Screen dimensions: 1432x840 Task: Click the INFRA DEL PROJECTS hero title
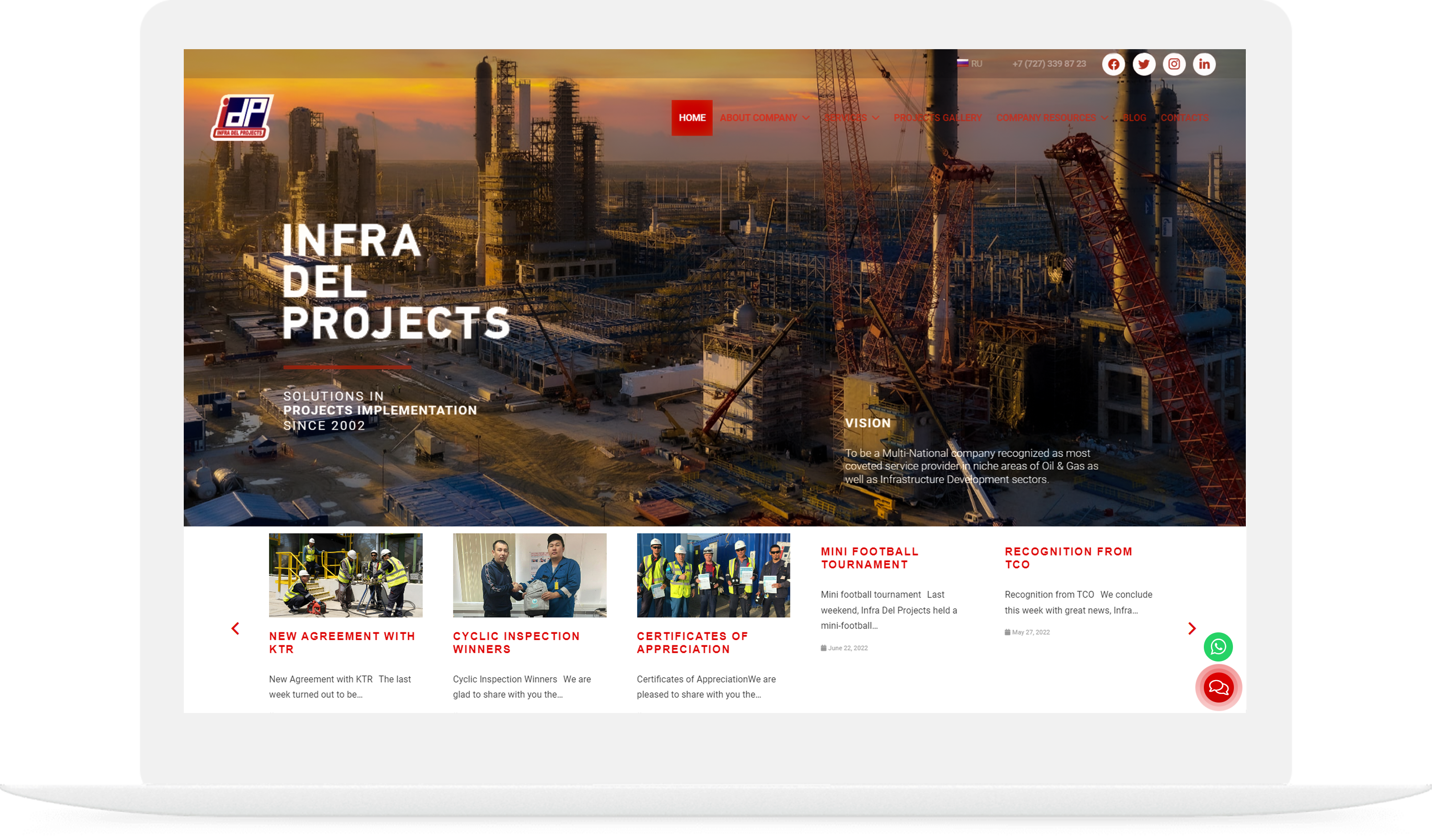[x=396, y=281]
